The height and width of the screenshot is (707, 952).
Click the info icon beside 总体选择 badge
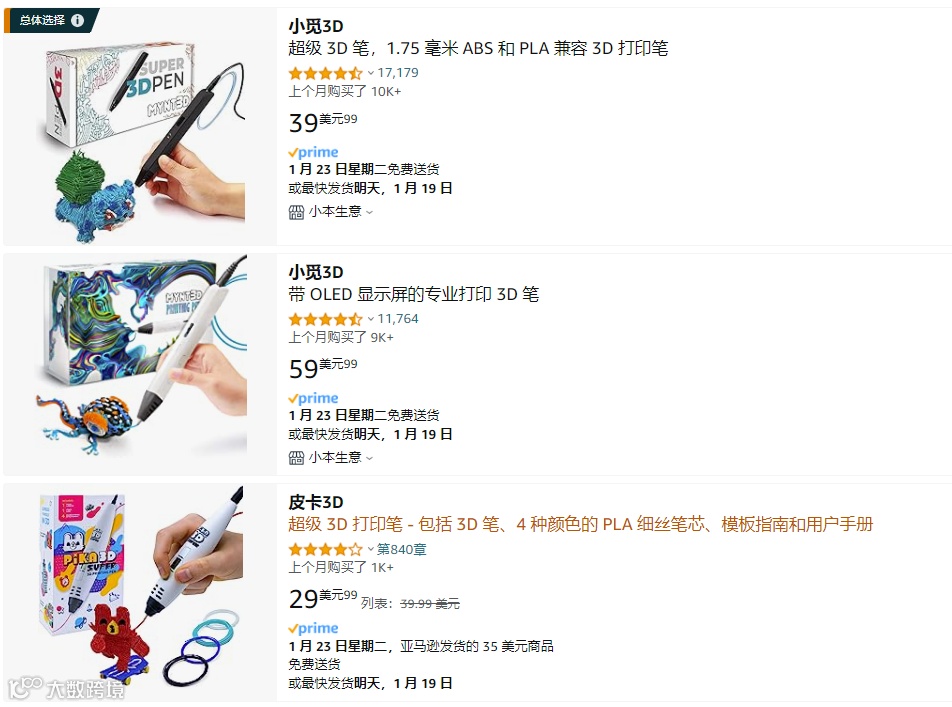point(78,20)
